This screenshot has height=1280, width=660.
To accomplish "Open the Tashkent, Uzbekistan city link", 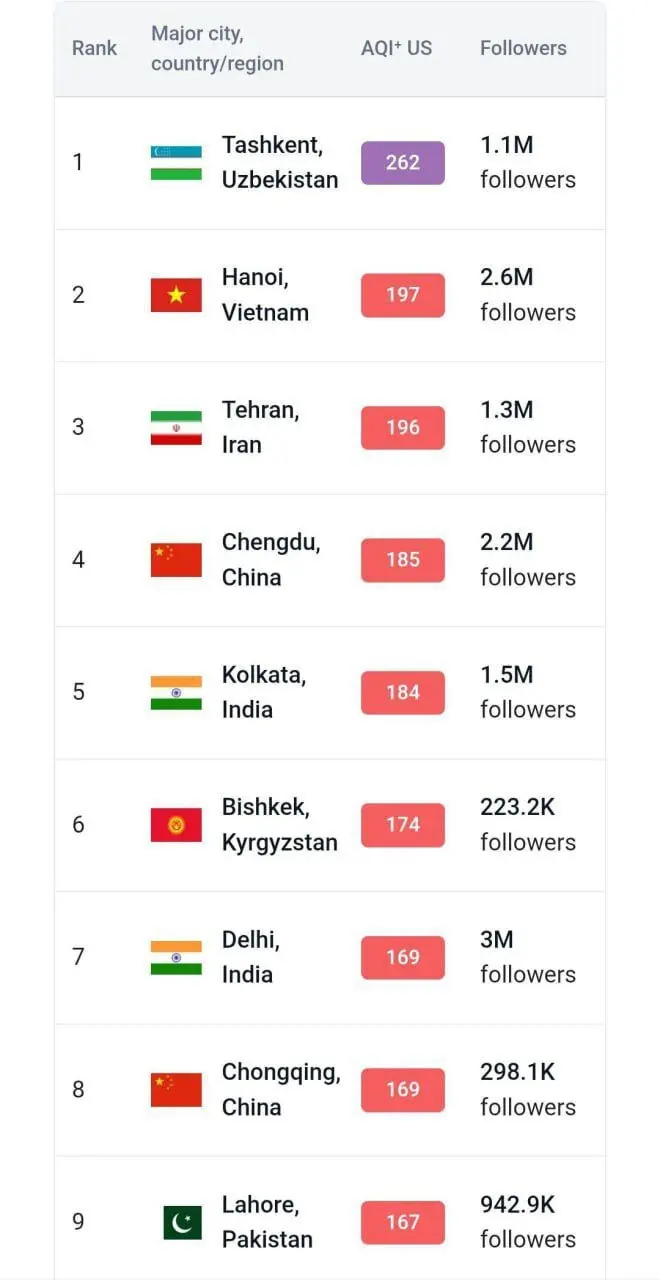I will click(279, 163).
